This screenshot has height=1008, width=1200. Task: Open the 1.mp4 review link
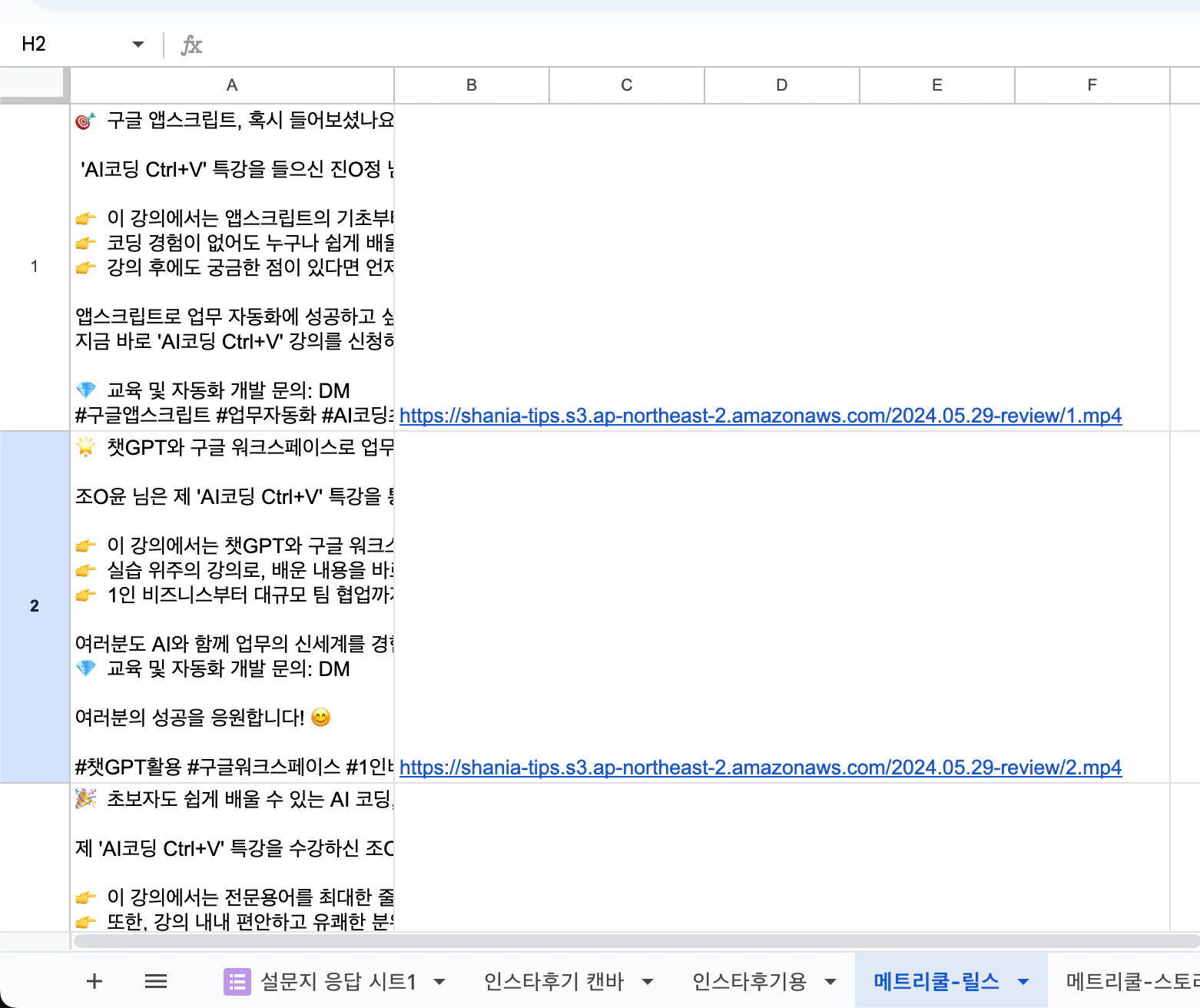click(761, 416)
